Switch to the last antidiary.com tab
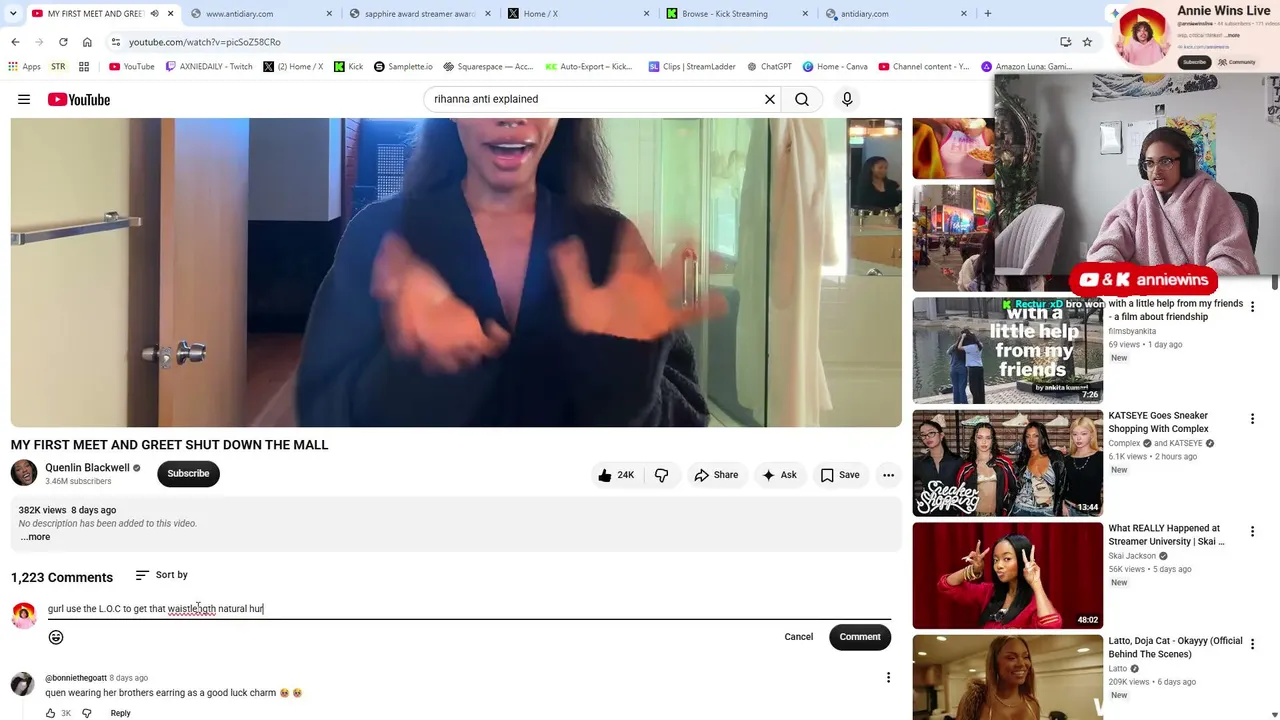Image resolution: width=1280 pixels, height=720 pixels. click(x=895, y=14)
